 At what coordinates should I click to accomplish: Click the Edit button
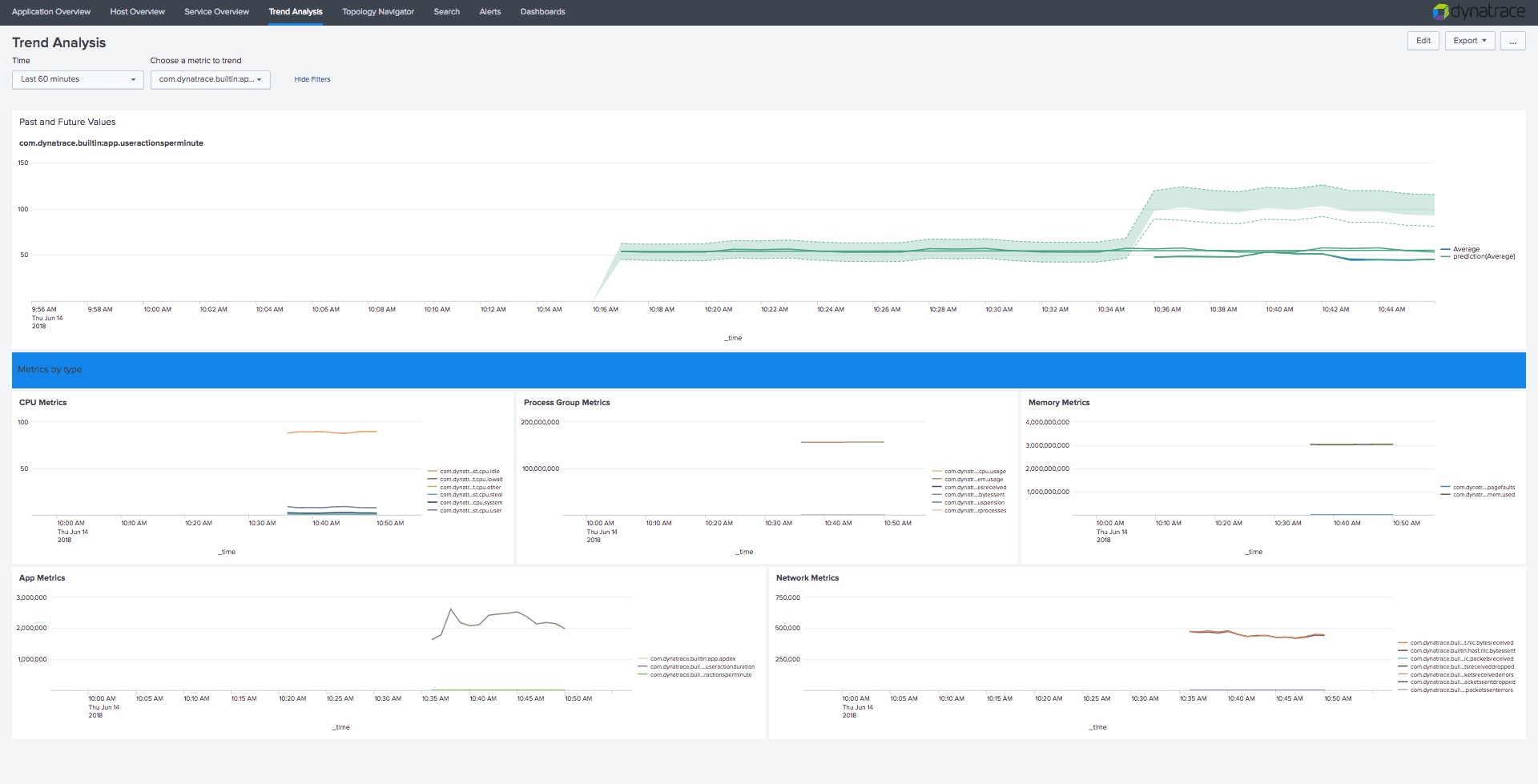1423,41
